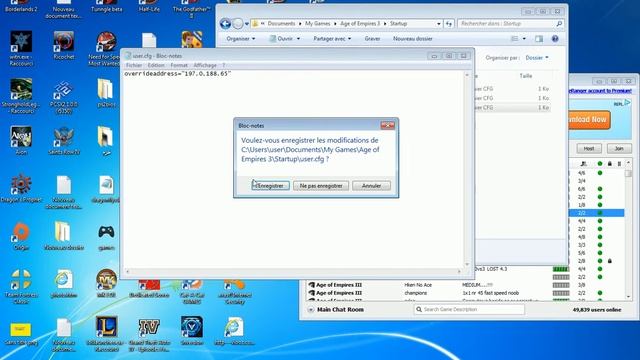
Task: Click the Enregistrer button in the dialog
Action: pos(270,186)
